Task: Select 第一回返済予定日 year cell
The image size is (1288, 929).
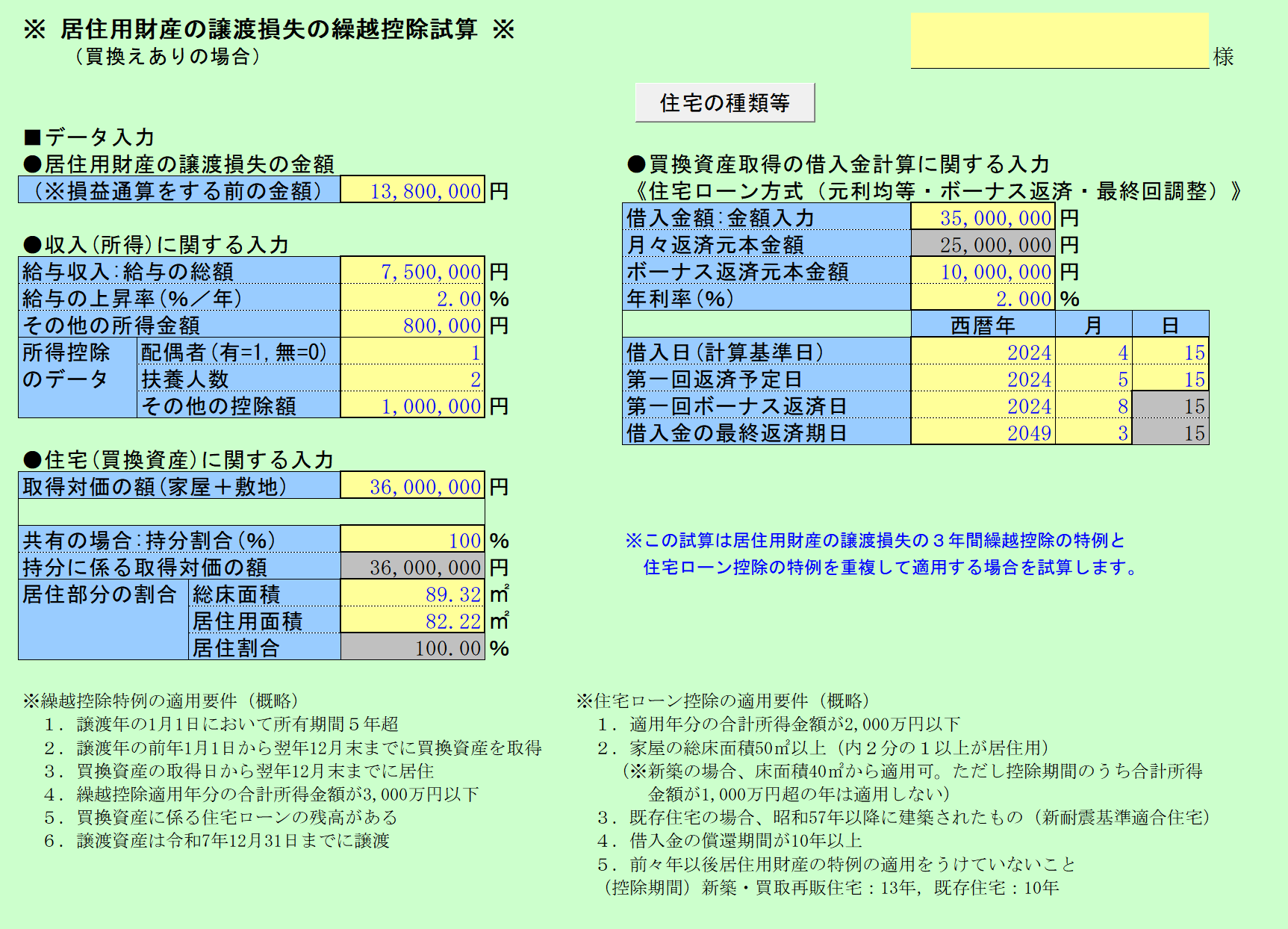Action: pyautogui.click(x=983, y=379)
